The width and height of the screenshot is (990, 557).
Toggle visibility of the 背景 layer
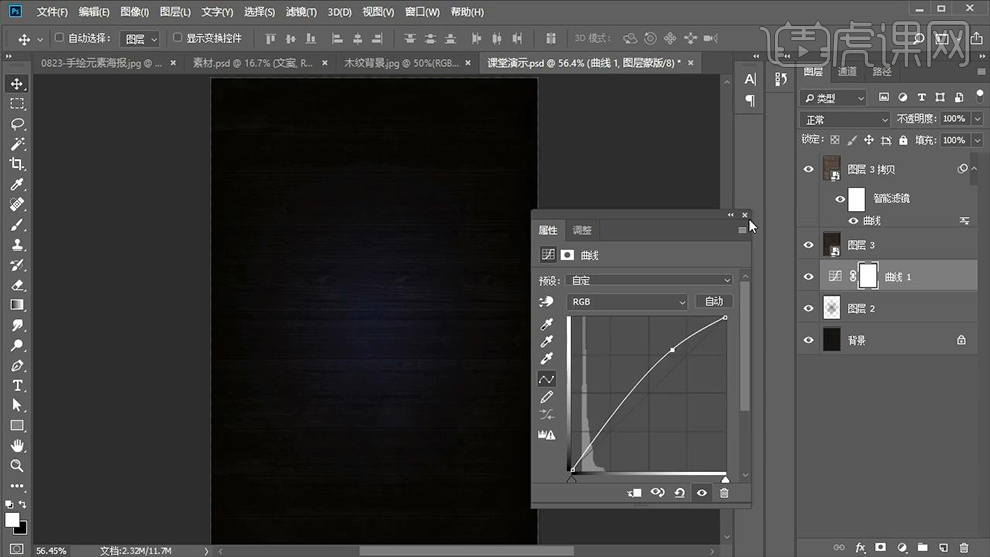pyautogui.click(x=809, y=341)
